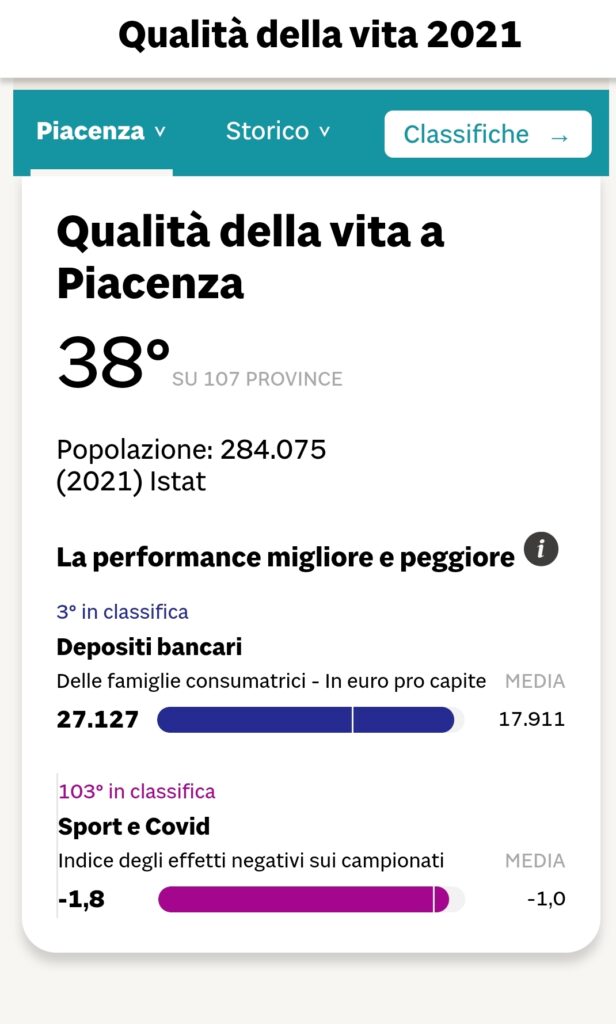The image size is (616, 1024).
Task: Click the "103° in classifica" label
Action: point(137,792)
